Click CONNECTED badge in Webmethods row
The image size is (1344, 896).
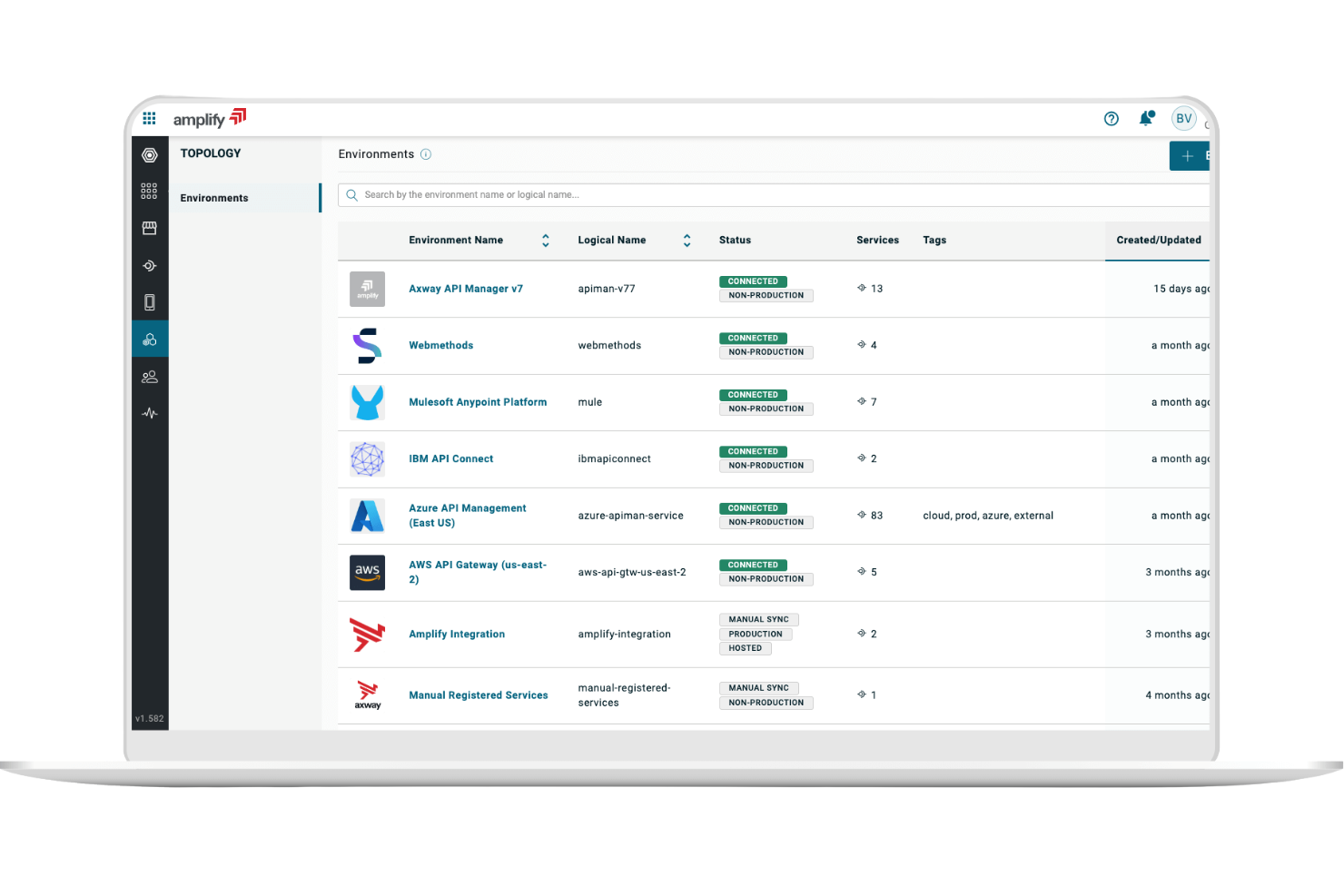753,339
